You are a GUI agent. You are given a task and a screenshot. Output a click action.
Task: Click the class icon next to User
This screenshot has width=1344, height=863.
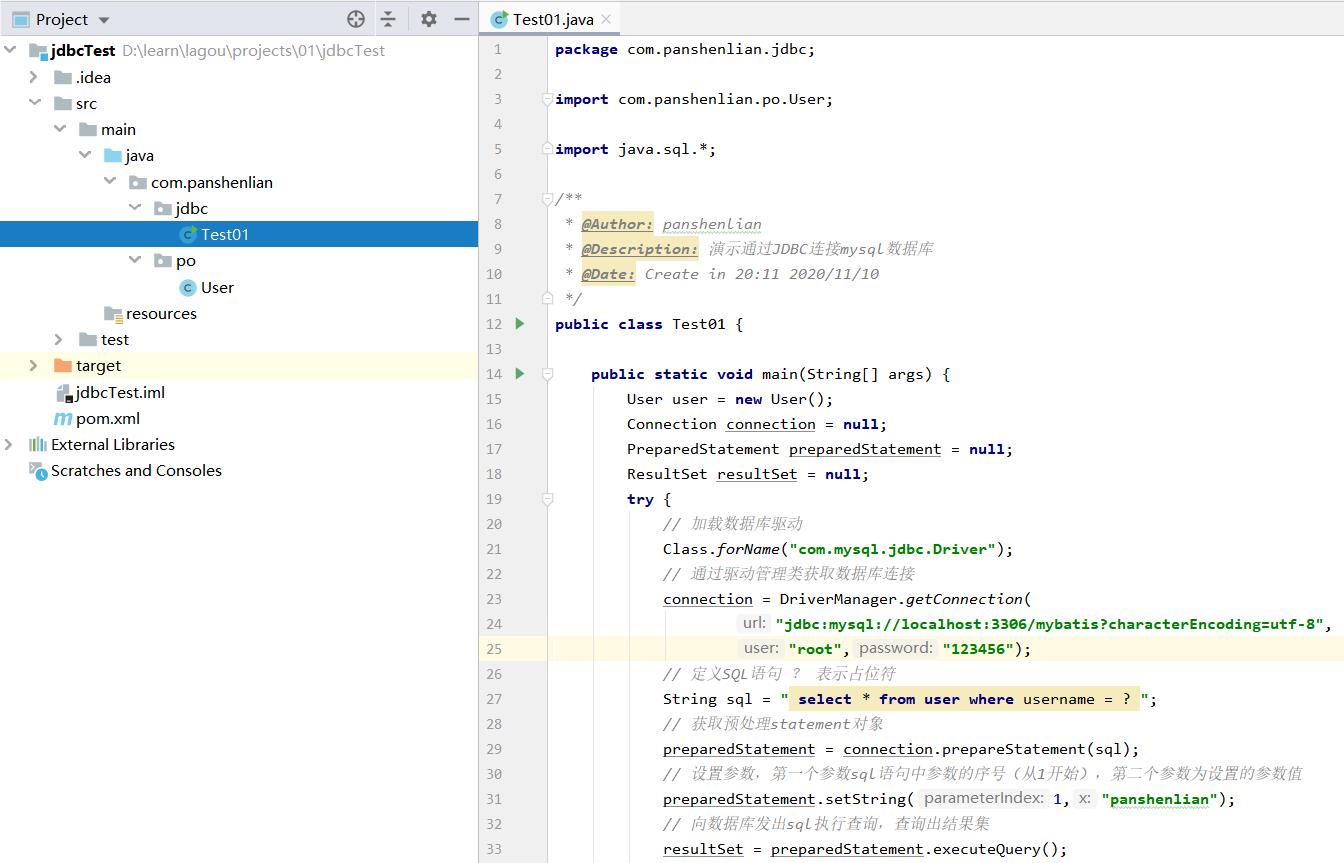point(188,287)
